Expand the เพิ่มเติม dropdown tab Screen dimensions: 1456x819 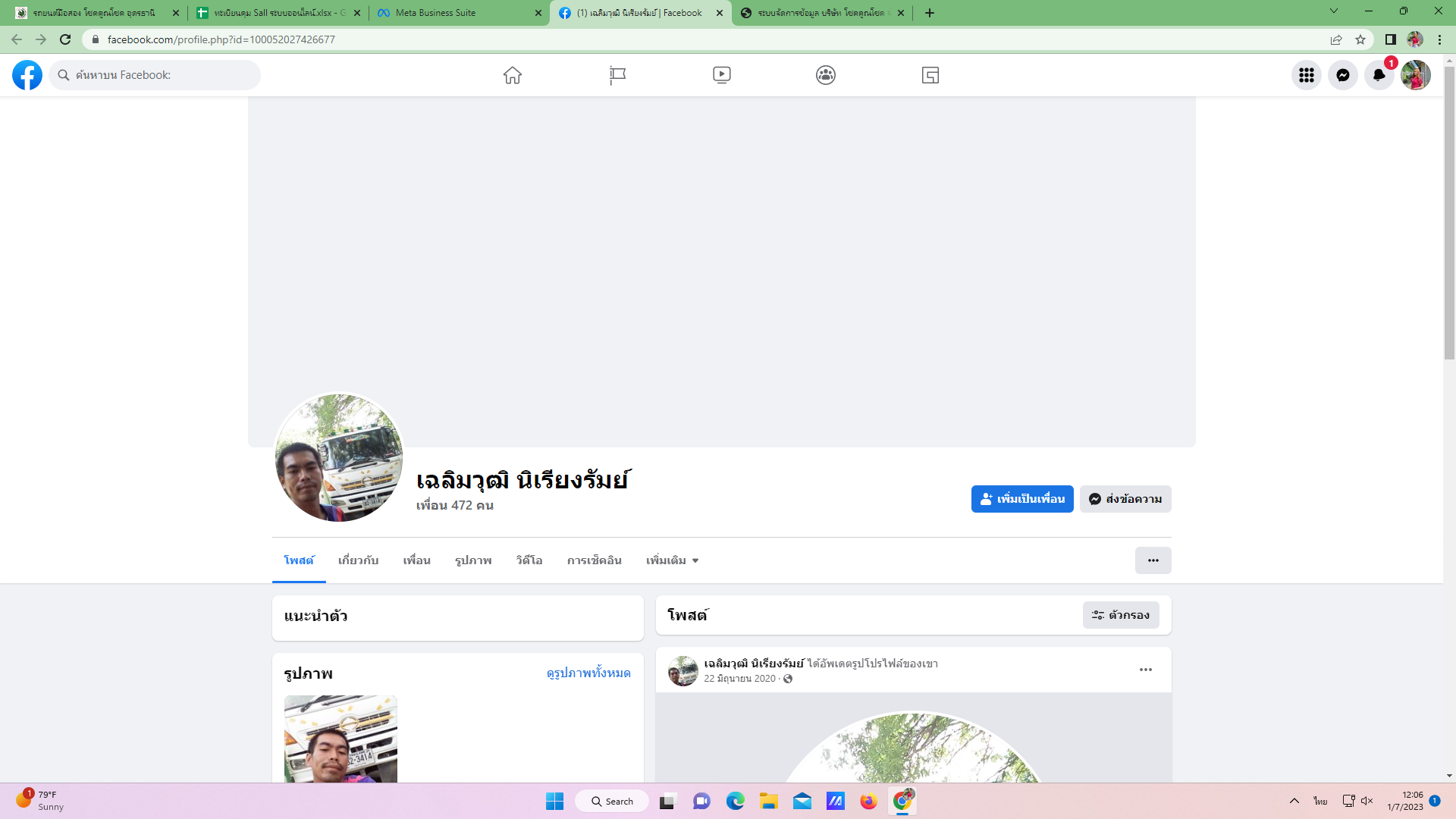pos(672,560)
